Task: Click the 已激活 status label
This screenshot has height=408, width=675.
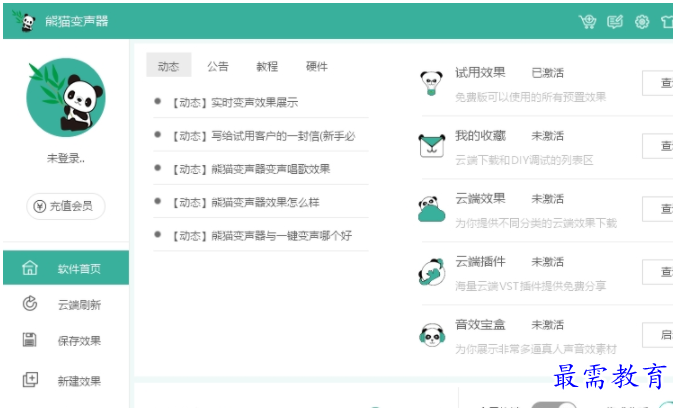Action: [548, 73]
